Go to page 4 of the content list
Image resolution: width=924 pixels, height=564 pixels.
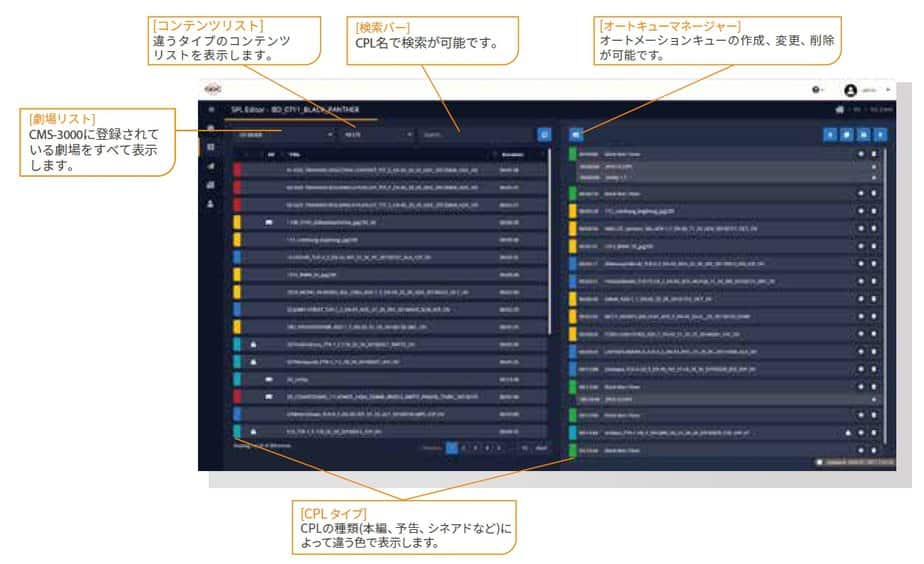[487, 448]
